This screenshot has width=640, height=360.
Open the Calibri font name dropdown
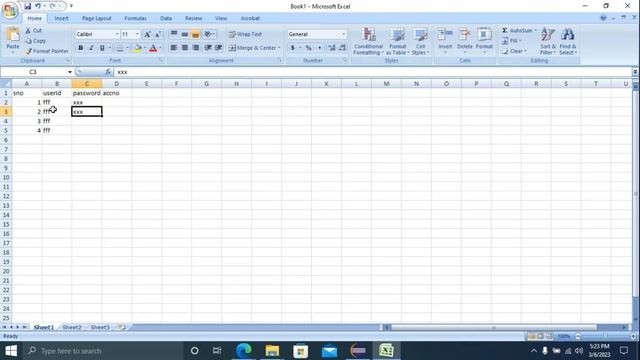(x=117, y=34)
